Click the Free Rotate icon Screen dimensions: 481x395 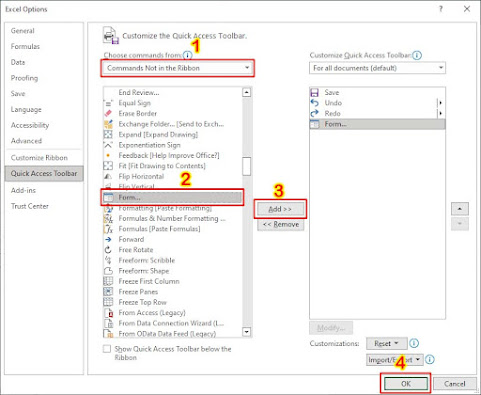tap(108, 250)
